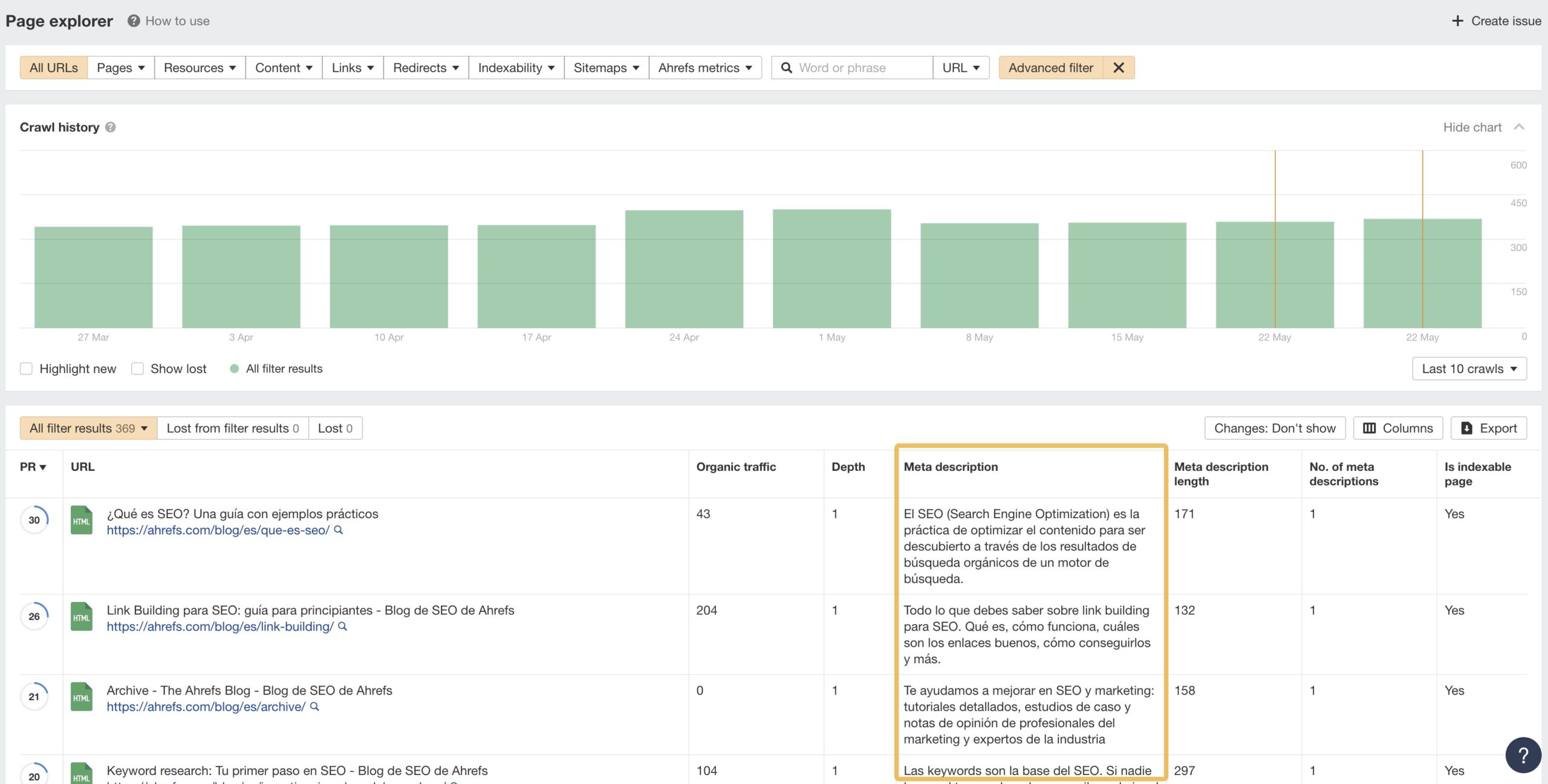1548x784 pixels.
Task: Open the Last 10 crawls dropdown
Action: (1469, 368)
